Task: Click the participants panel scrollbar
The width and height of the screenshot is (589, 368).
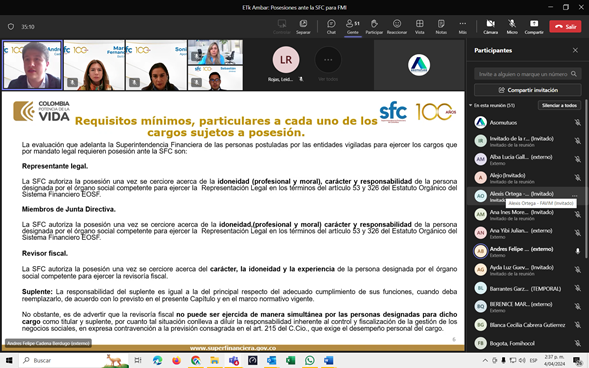Action: pyautogui.click(x=586, y=181)
